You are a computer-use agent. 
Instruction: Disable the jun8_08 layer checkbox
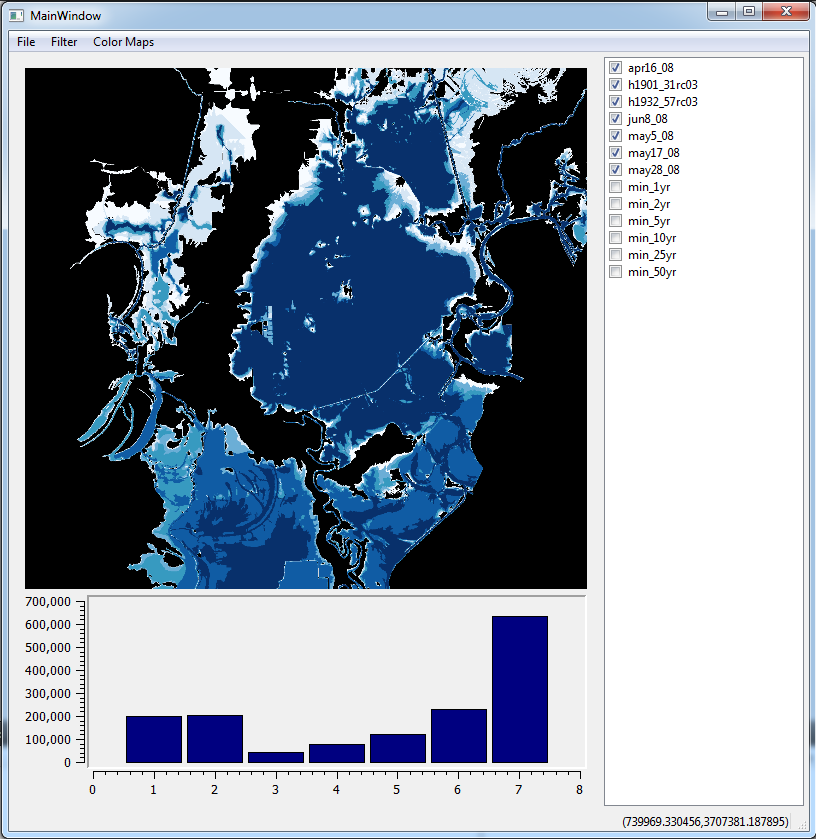(615, 119)
